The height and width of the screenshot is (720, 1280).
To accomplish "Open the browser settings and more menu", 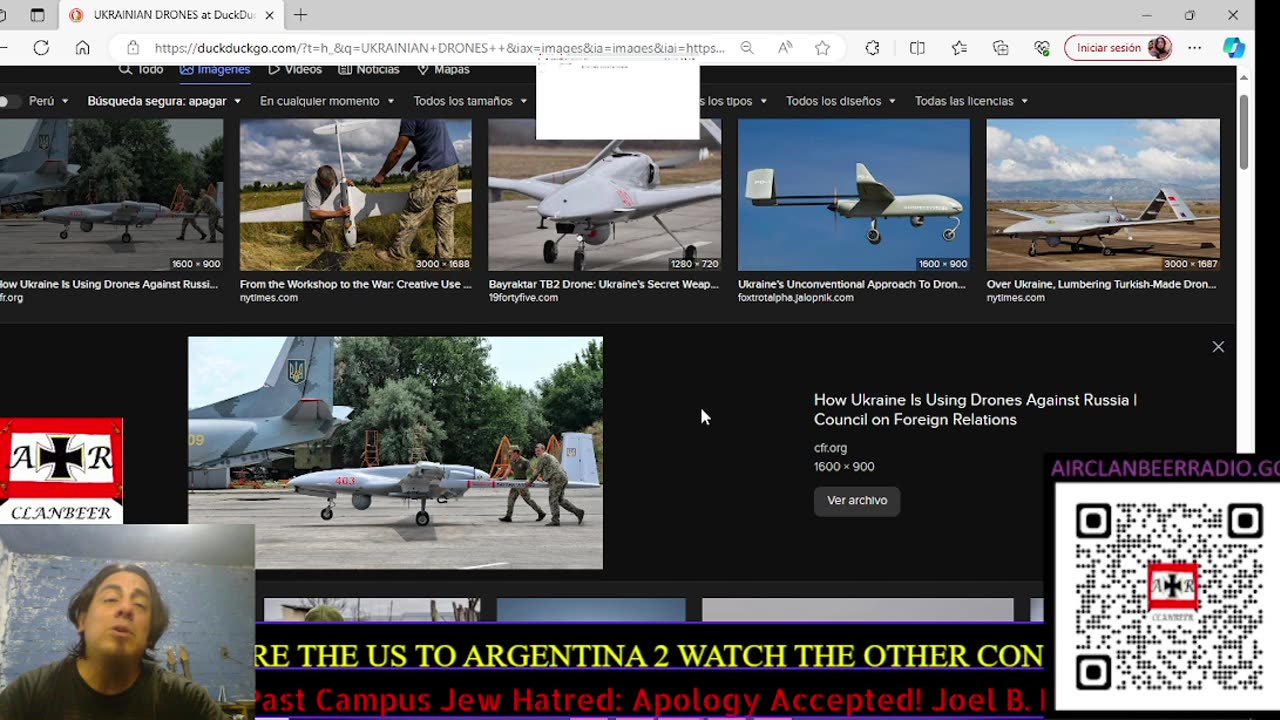I will click(x=1195, y=48).
